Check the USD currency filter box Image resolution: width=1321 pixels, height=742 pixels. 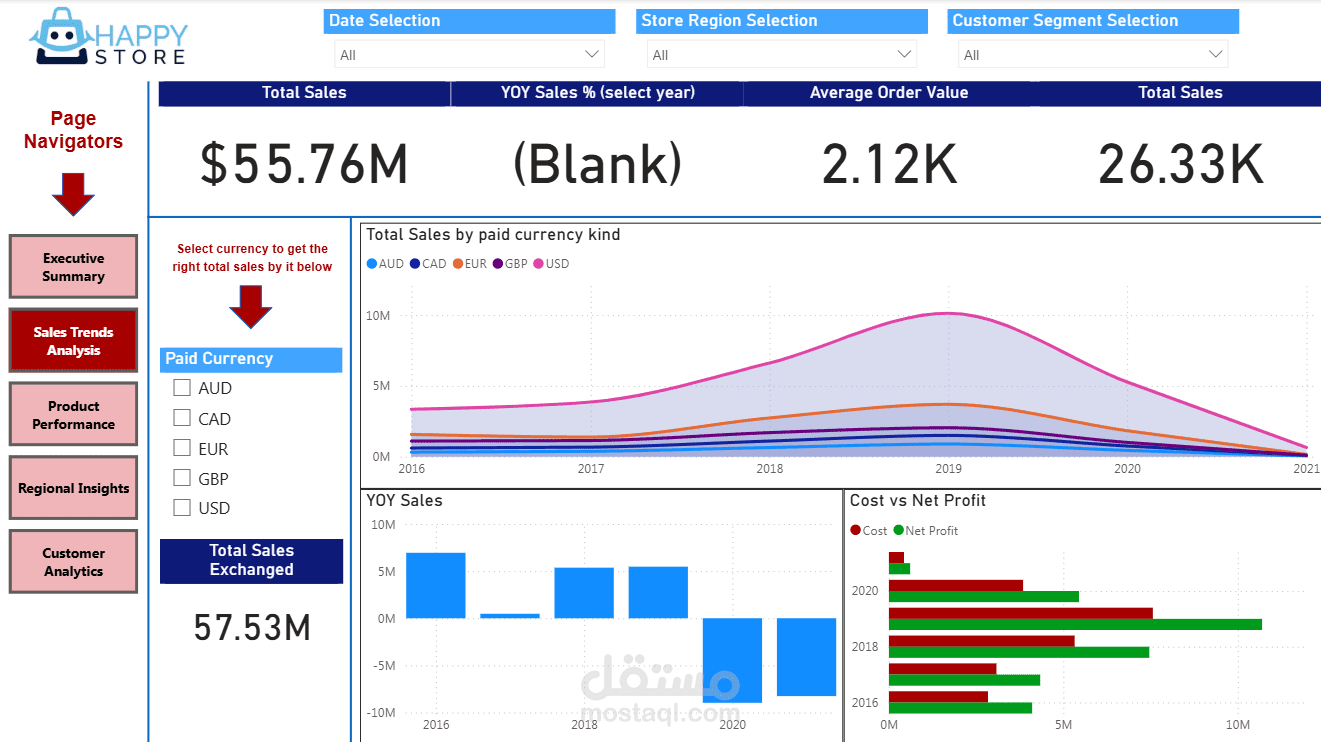coord(182,507)
